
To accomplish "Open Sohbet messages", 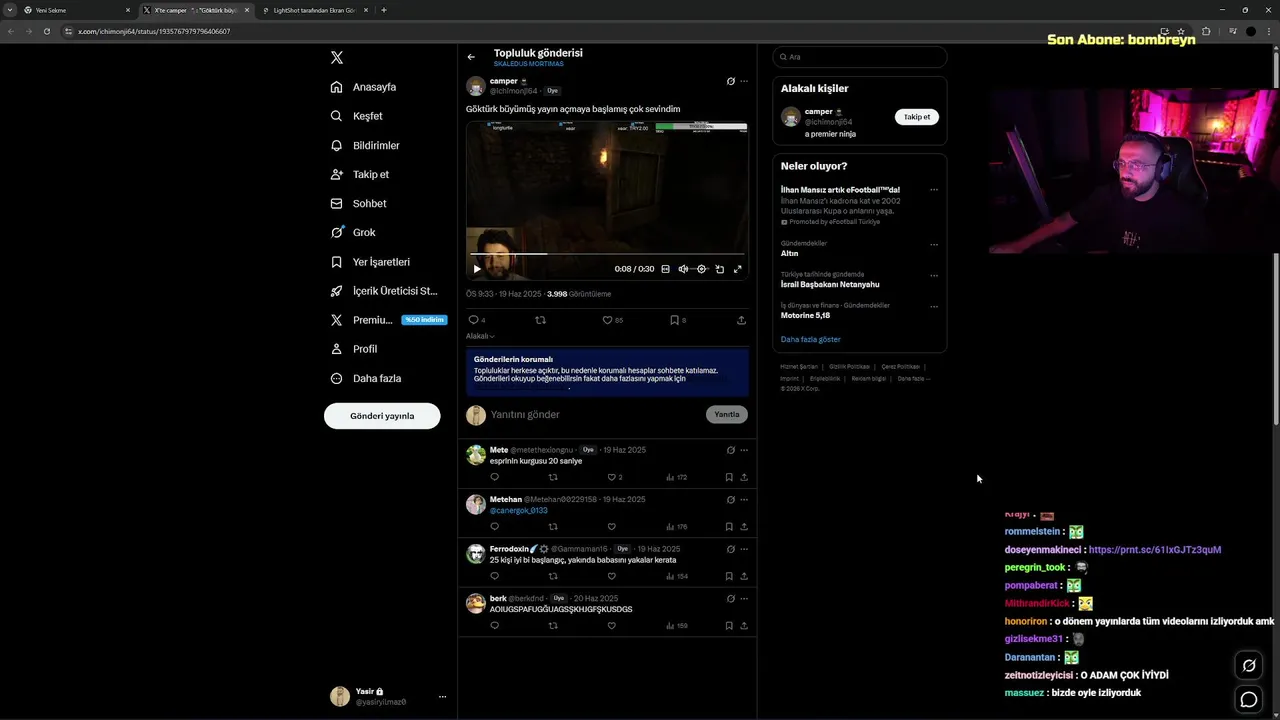I will pyautogui.click(x=358, y=203).
